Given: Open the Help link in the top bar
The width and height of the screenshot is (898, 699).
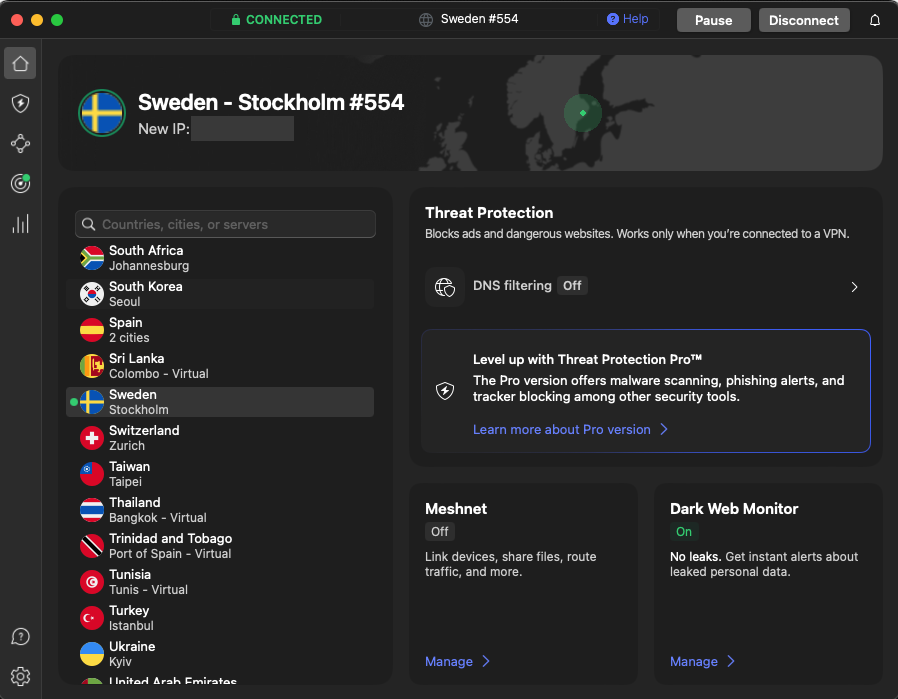Looking at the screenshot, I should (628, 19).
